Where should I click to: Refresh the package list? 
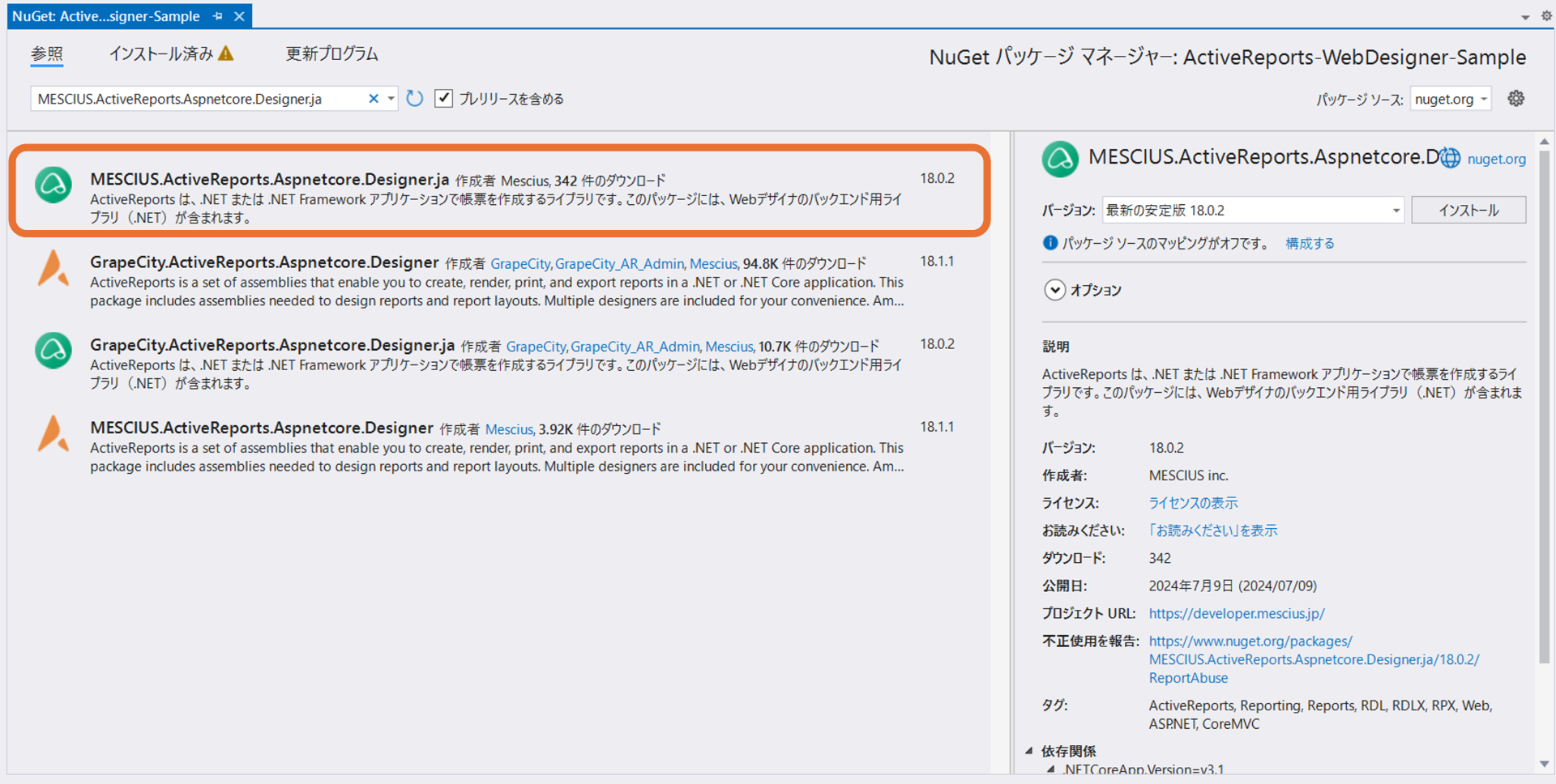pos(415,99)
